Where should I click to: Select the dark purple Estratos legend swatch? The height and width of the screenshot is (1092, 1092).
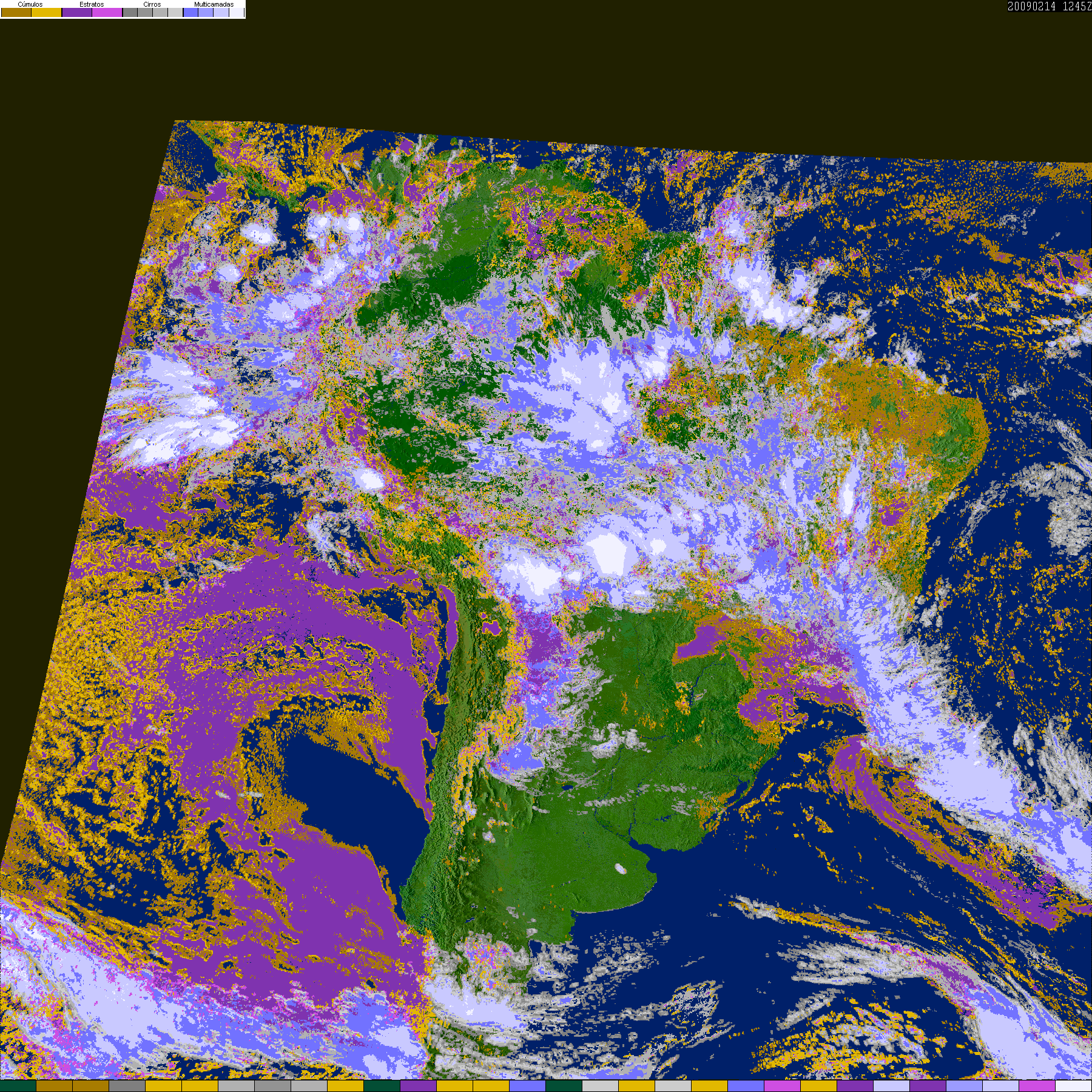click(77, 12)
